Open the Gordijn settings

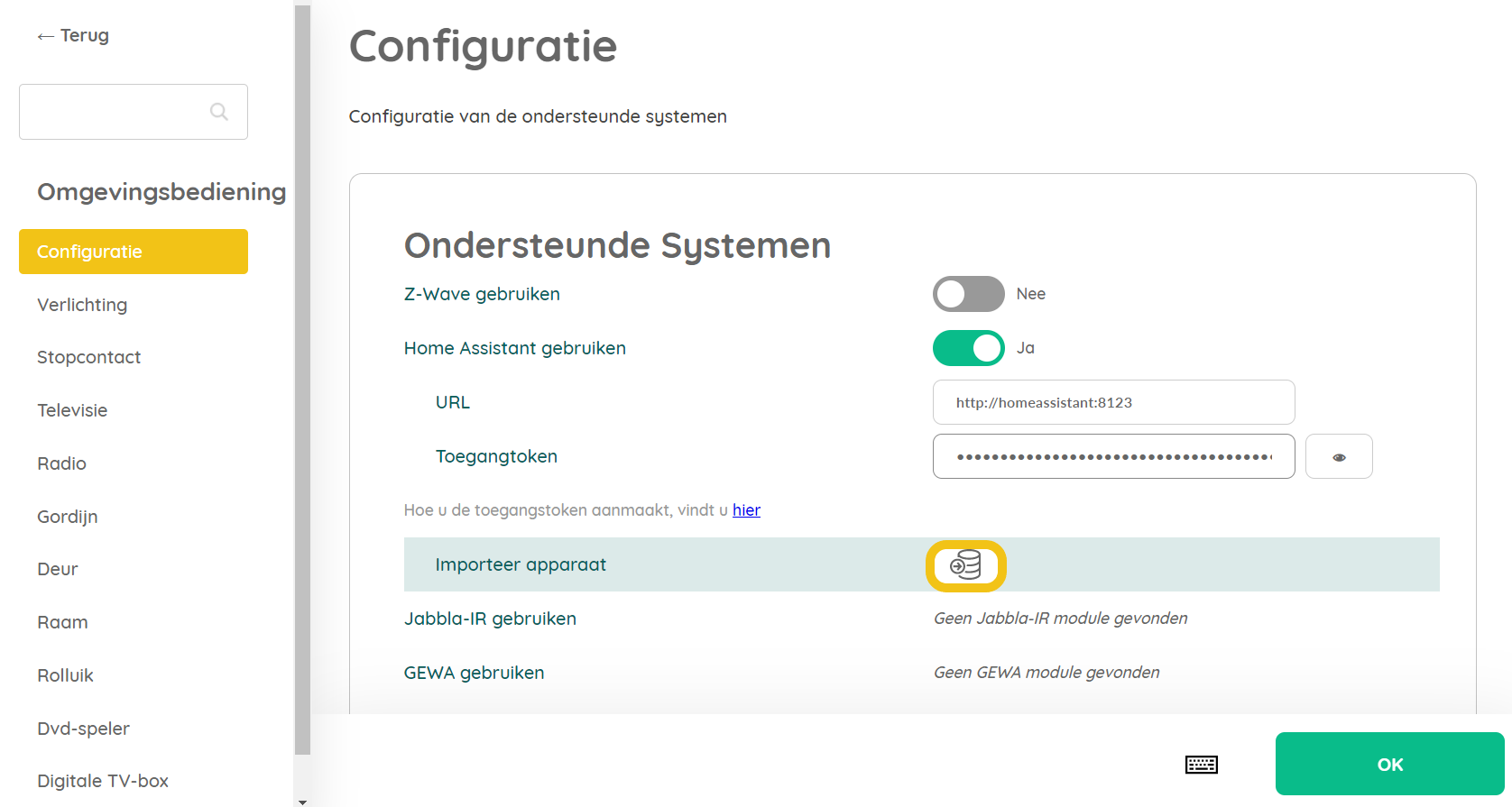tap(68, 517)
